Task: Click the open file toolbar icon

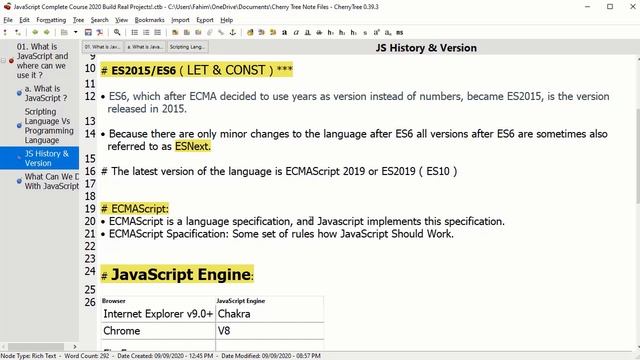Action: (64, 32)
